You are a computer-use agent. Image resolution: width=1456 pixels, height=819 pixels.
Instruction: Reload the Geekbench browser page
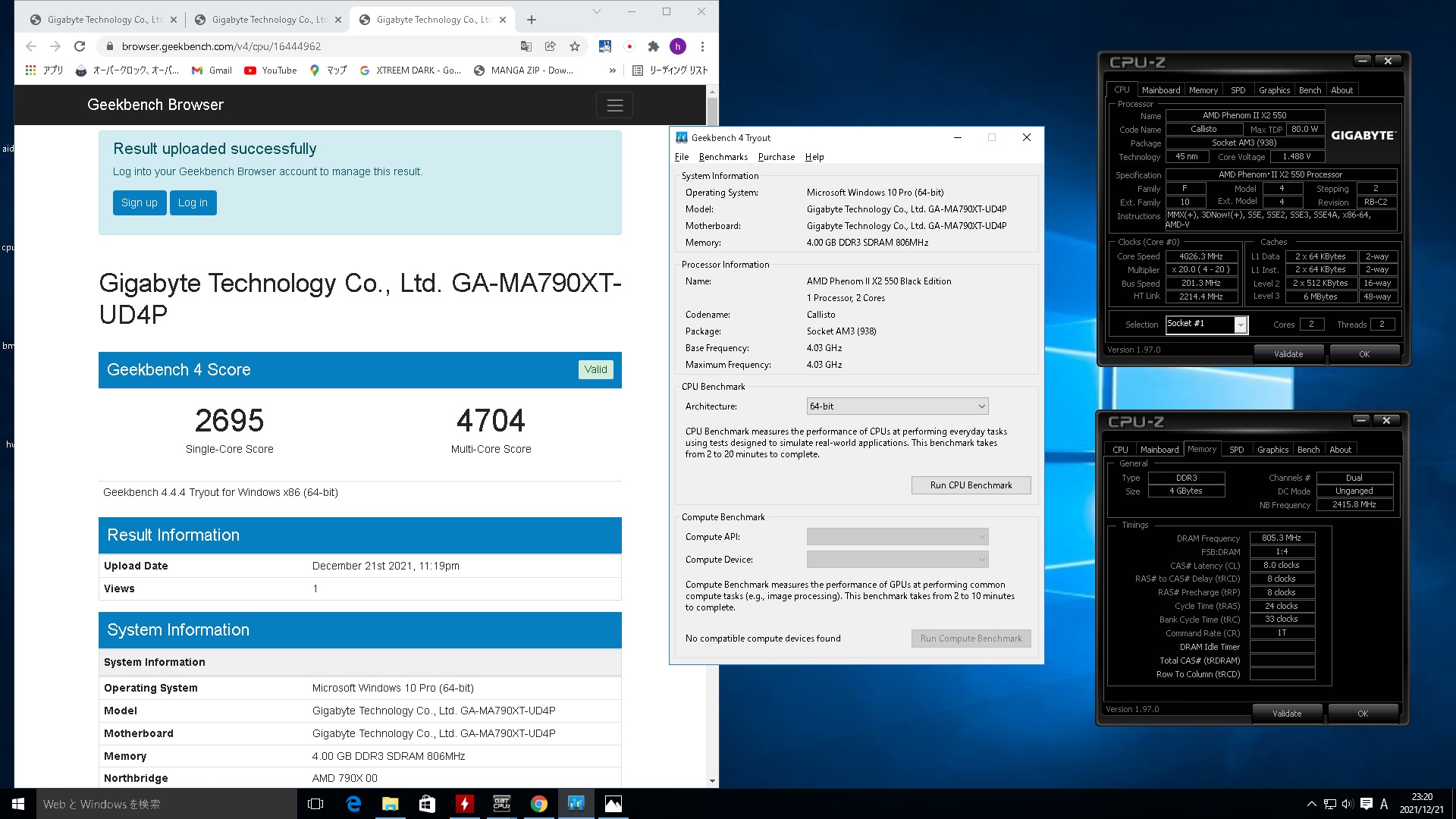(80, 46)
